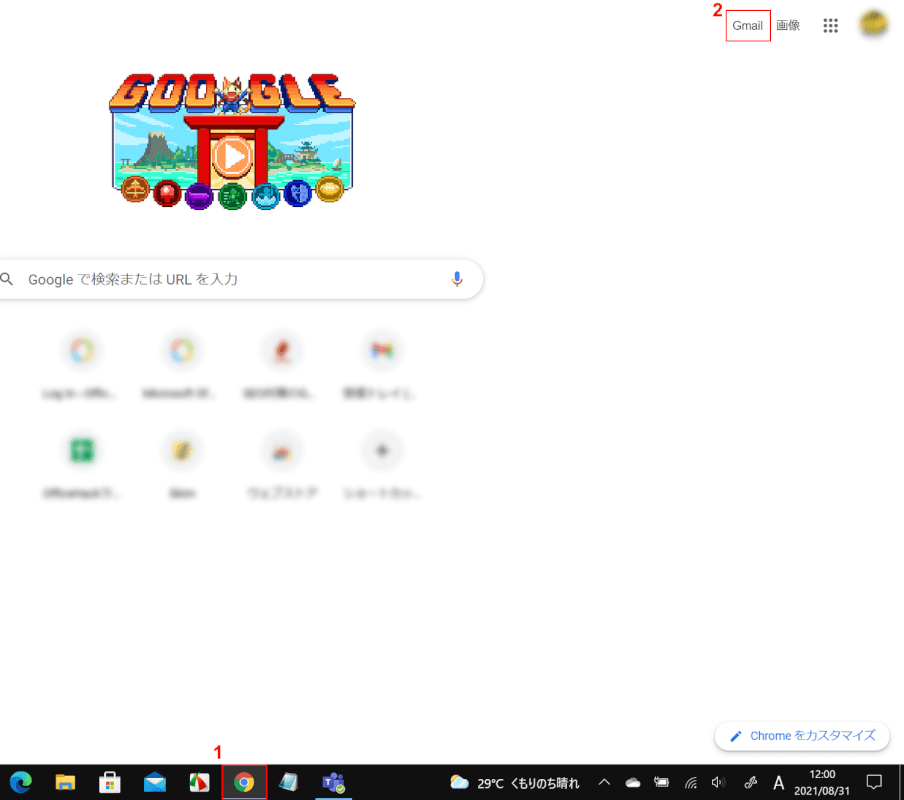Play the Google doodle game

[232, 156]
